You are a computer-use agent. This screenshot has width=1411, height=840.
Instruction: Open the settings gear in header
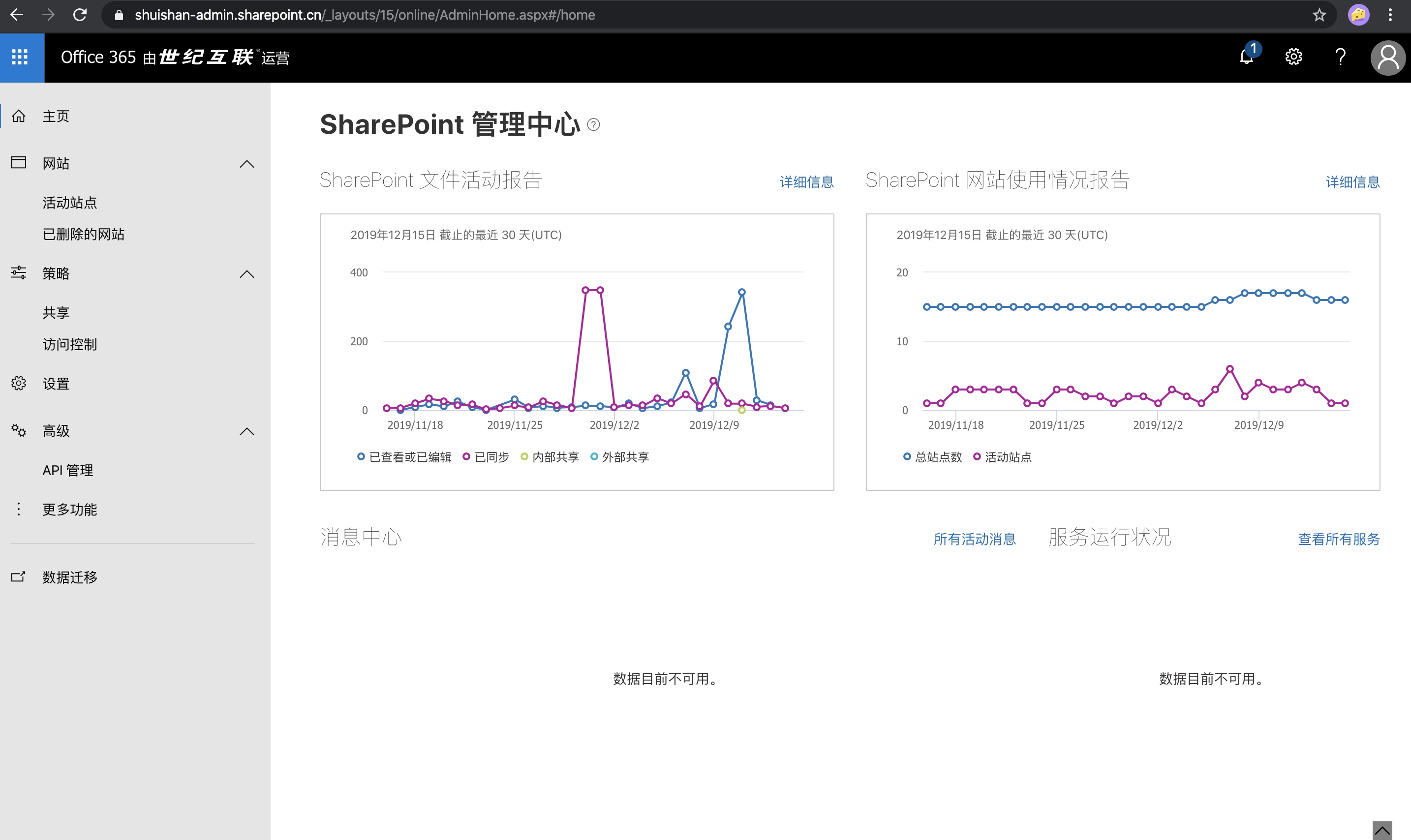coord(1293,57)
